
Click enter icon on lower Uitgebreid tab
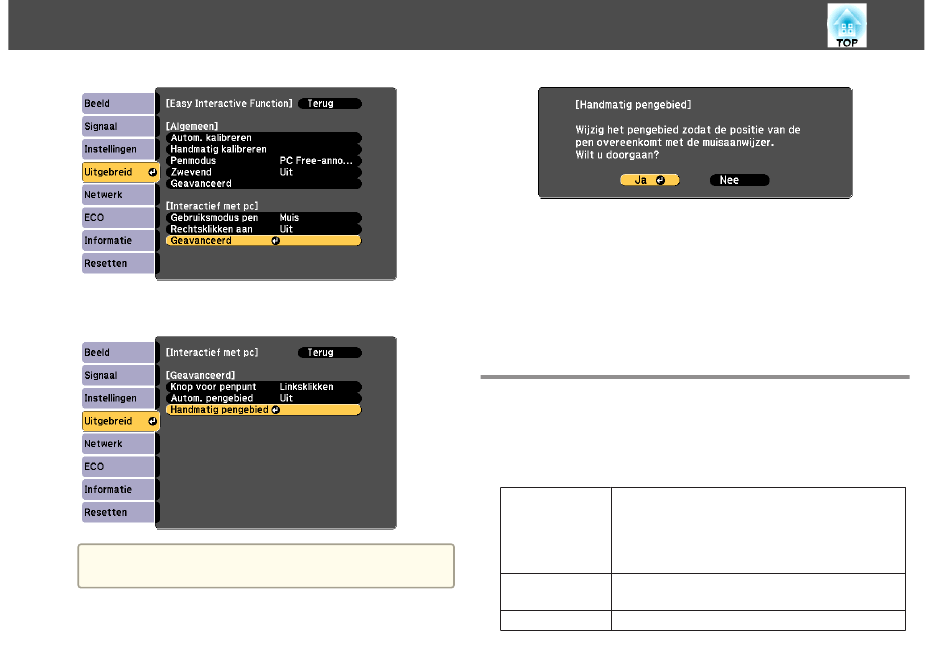coord(152,421)
